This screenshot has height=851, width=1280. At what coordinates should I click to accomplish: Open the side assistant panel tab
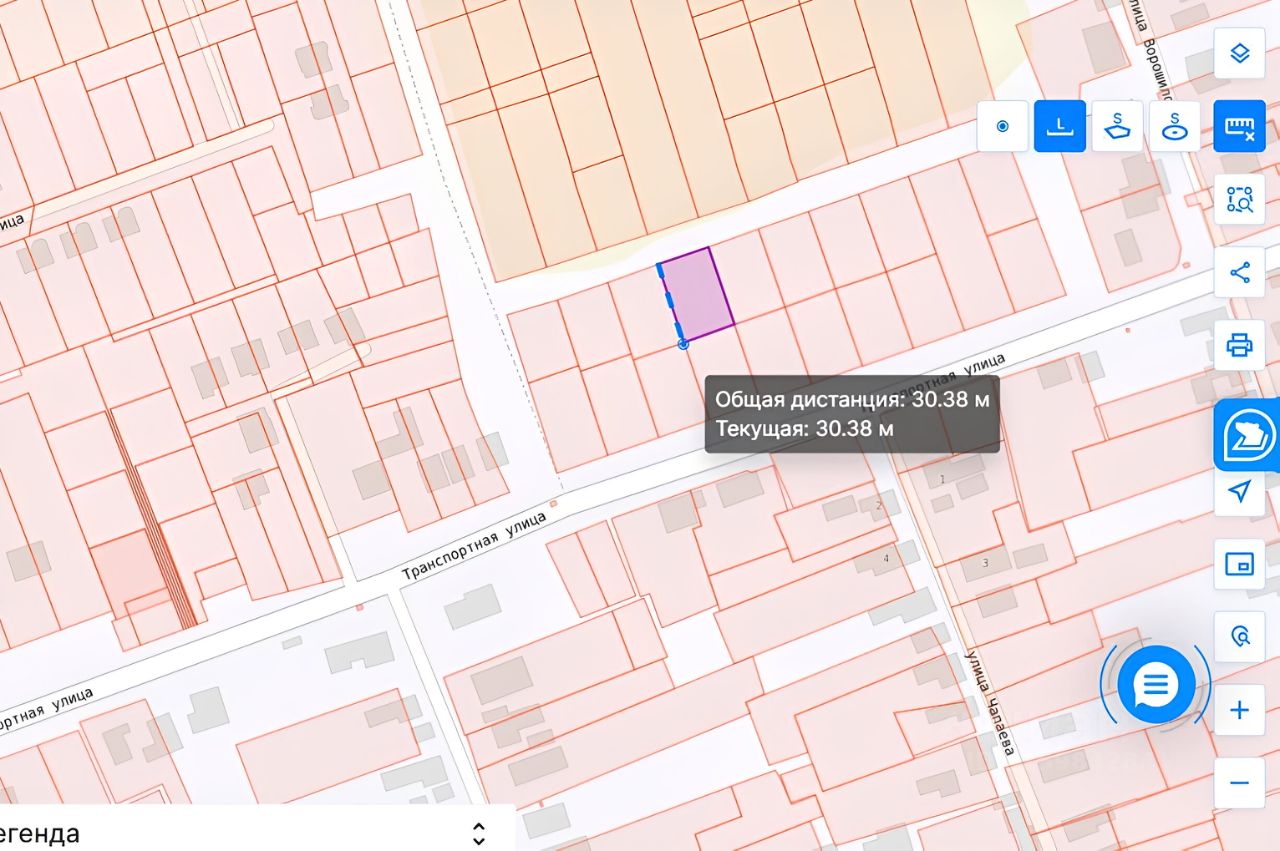[x=1247, y=436]
